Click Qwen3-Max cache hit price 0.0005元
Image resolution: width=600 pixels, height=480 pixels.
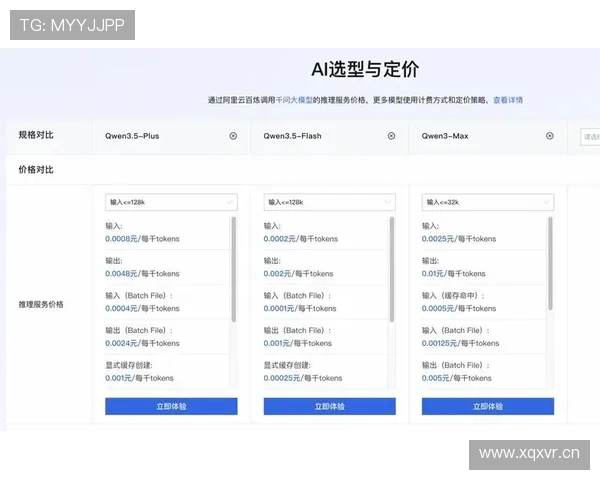[x=438, y=309]
